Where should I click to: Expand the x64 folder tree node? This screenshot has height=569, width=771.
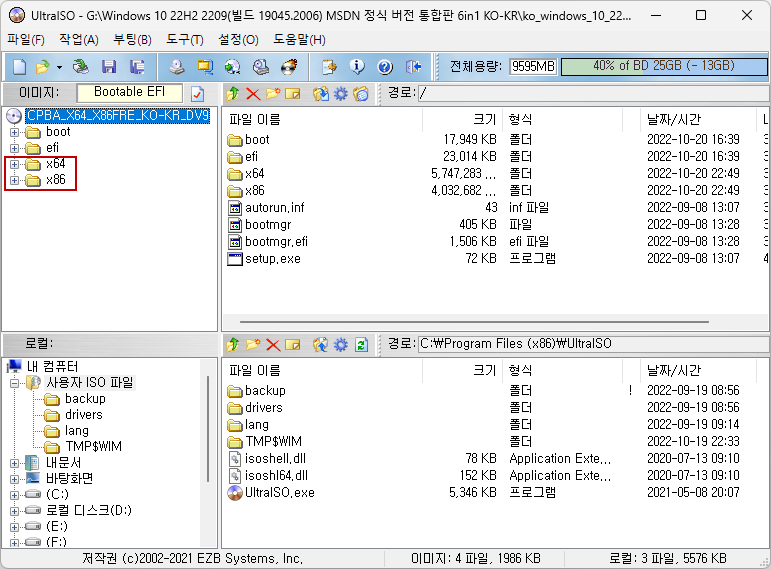click(x=14, y=164)
